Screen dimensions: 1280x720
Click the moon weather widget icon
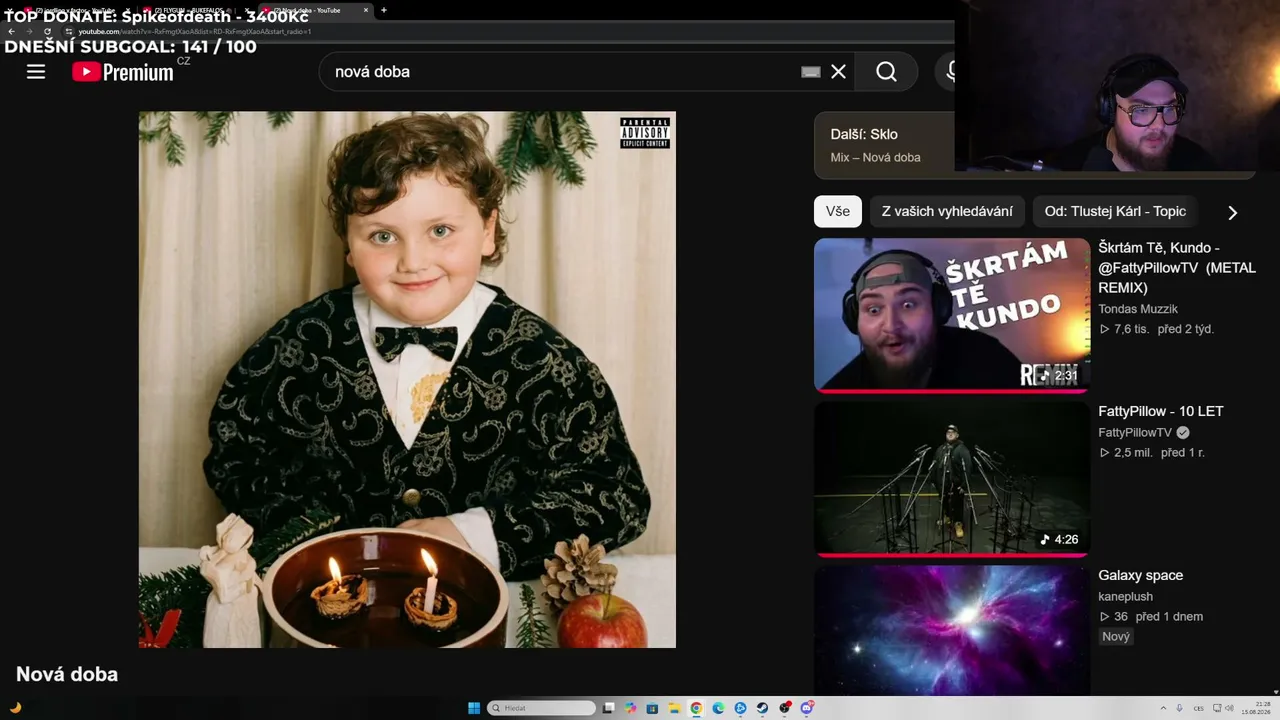[15, 708]
